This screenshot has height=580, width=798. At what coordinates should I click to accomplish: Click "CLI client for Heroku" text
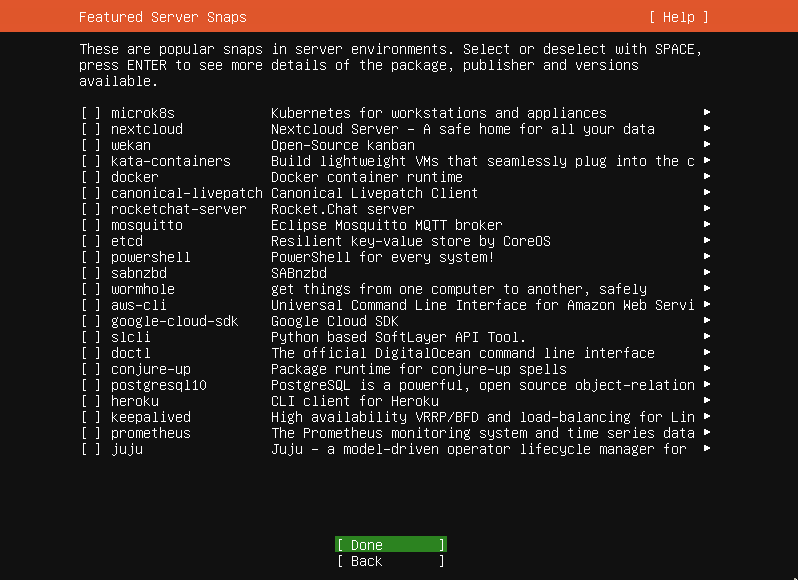[355, 401]
